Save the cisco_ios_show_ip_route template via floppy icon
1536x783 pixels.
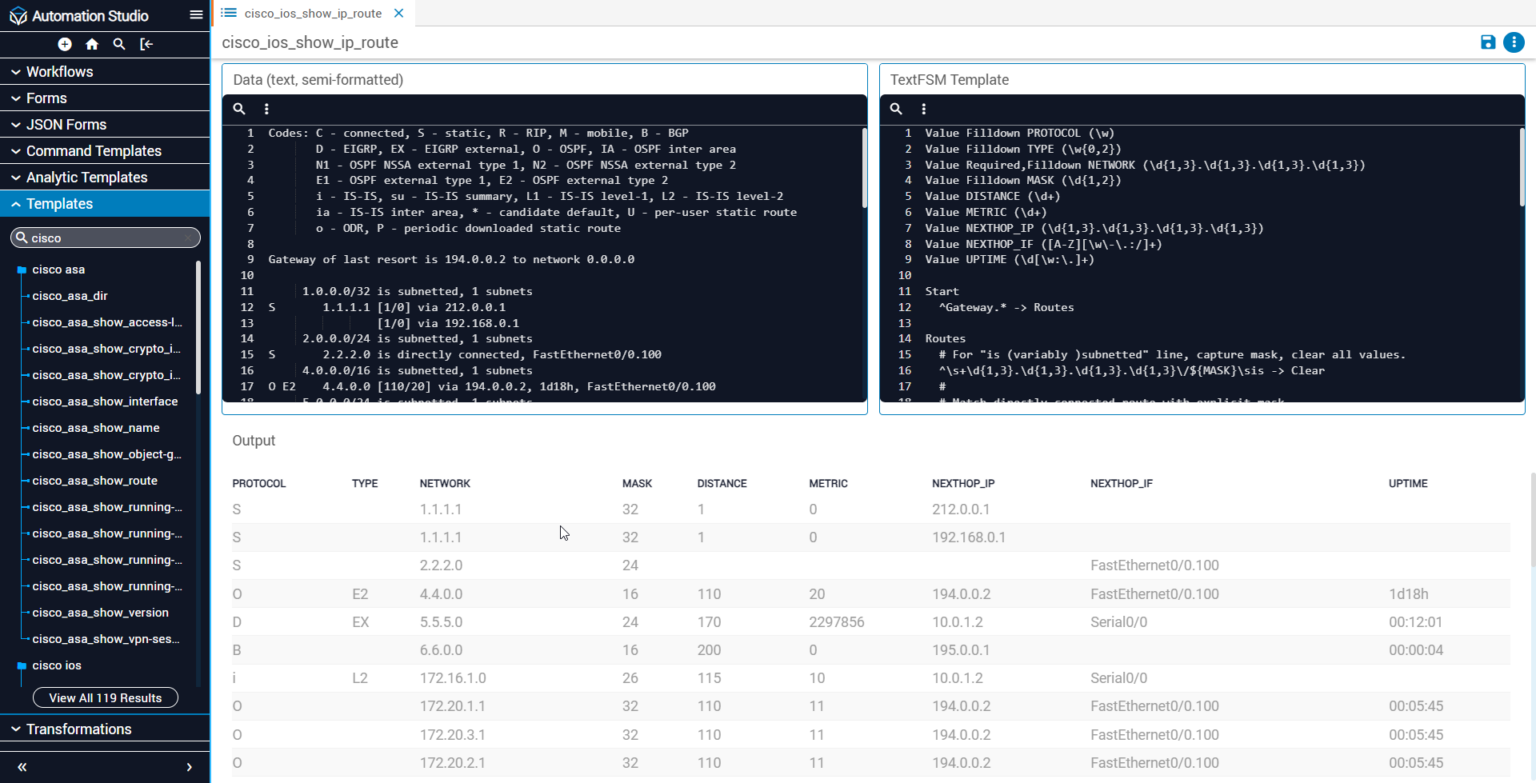point(1488,42)
